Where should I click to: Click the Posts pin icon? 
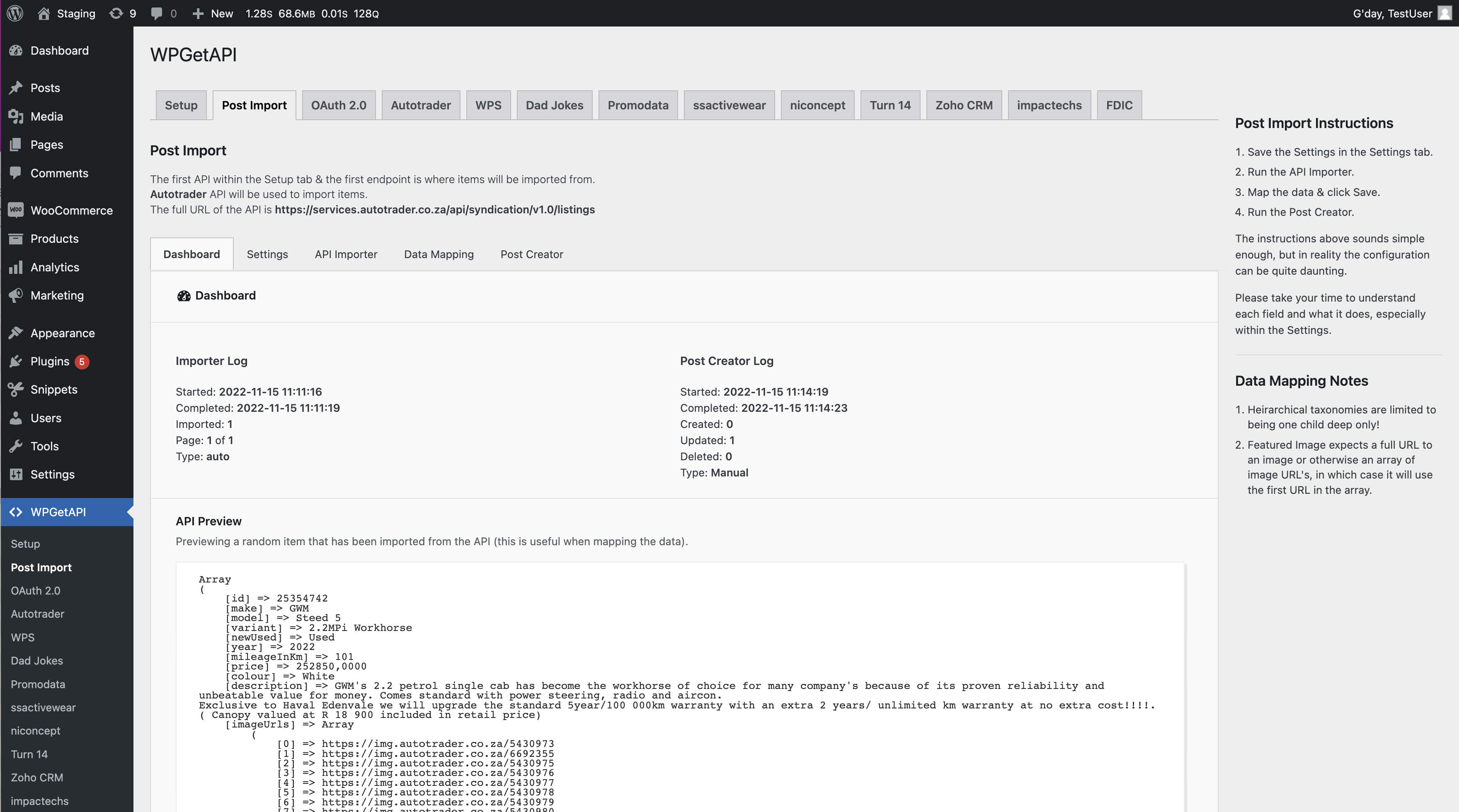tap(16, 88)
